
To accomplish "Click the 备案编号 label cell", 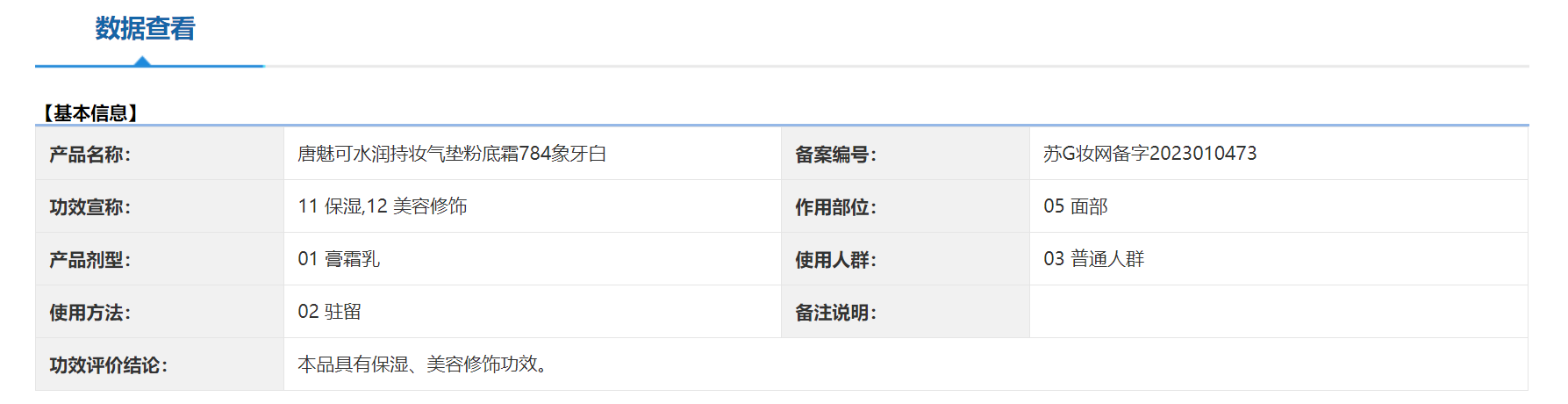I will pos(906,154).
